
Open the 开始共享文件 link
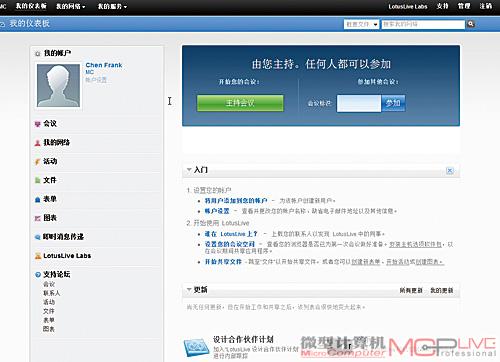coord(223,262)
